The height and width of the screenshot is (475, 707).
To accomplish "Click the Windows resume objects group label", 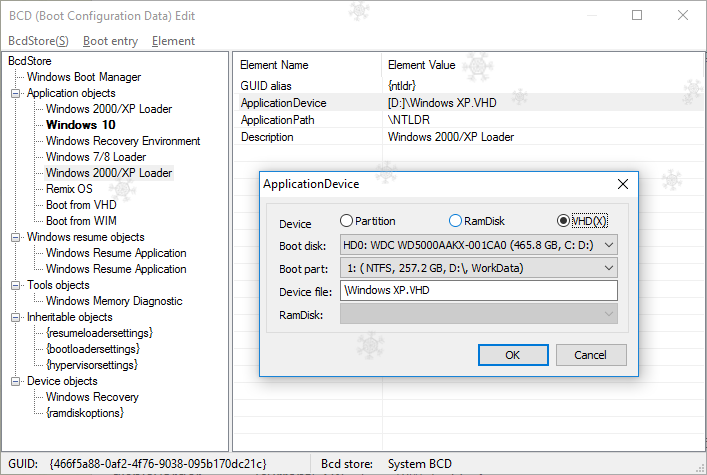I will pyautogui.click(x=86, y=237).
